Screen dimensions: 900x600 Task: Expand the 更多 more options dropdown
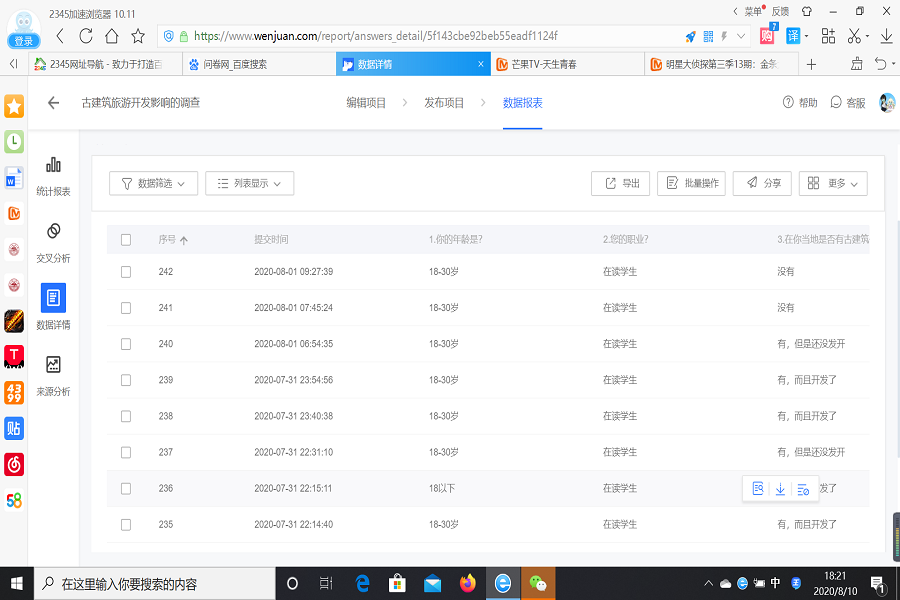click(832, 183)
